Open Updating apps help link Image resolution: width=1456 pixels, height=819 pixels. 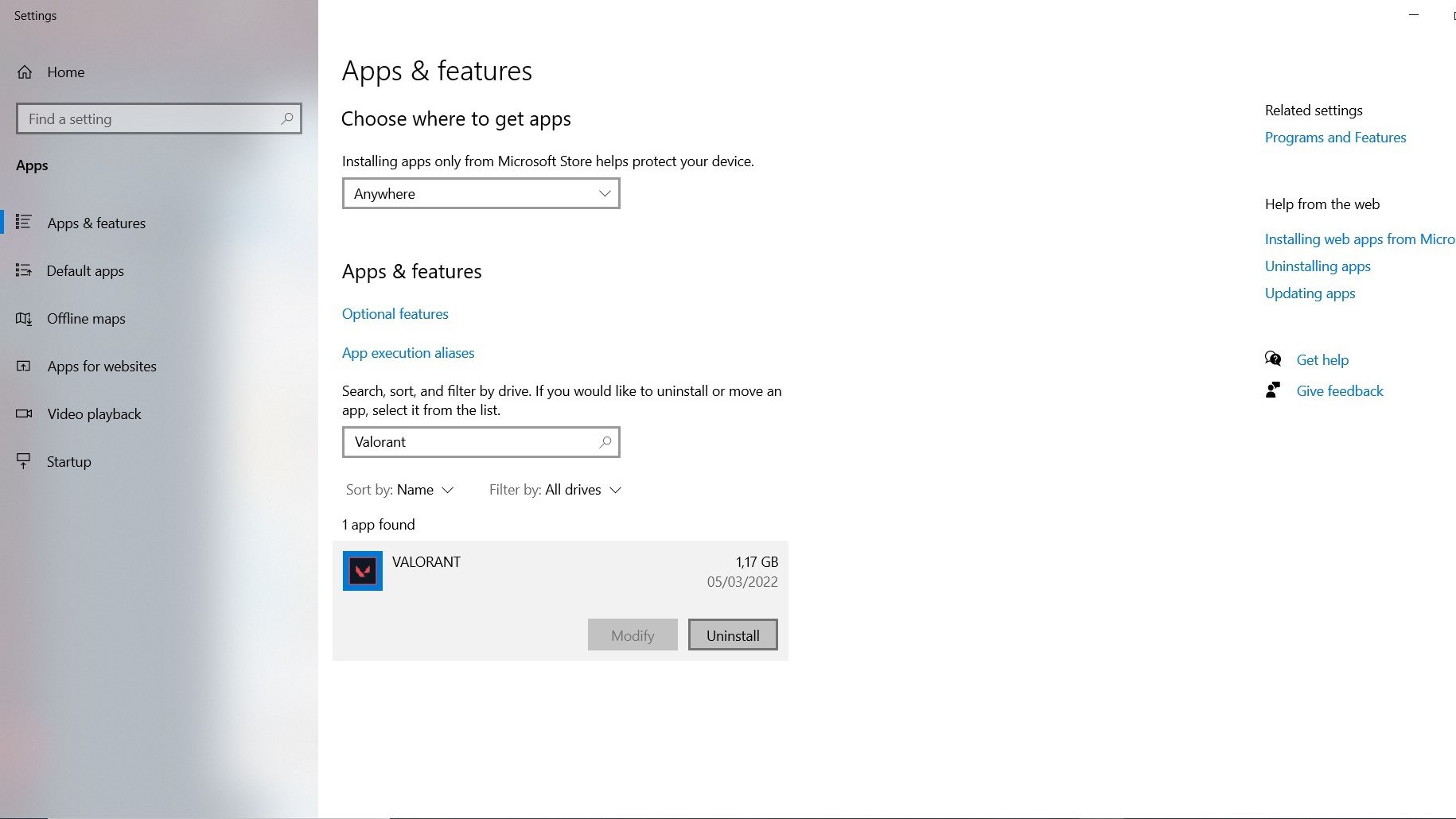[x=1310, y=293]
